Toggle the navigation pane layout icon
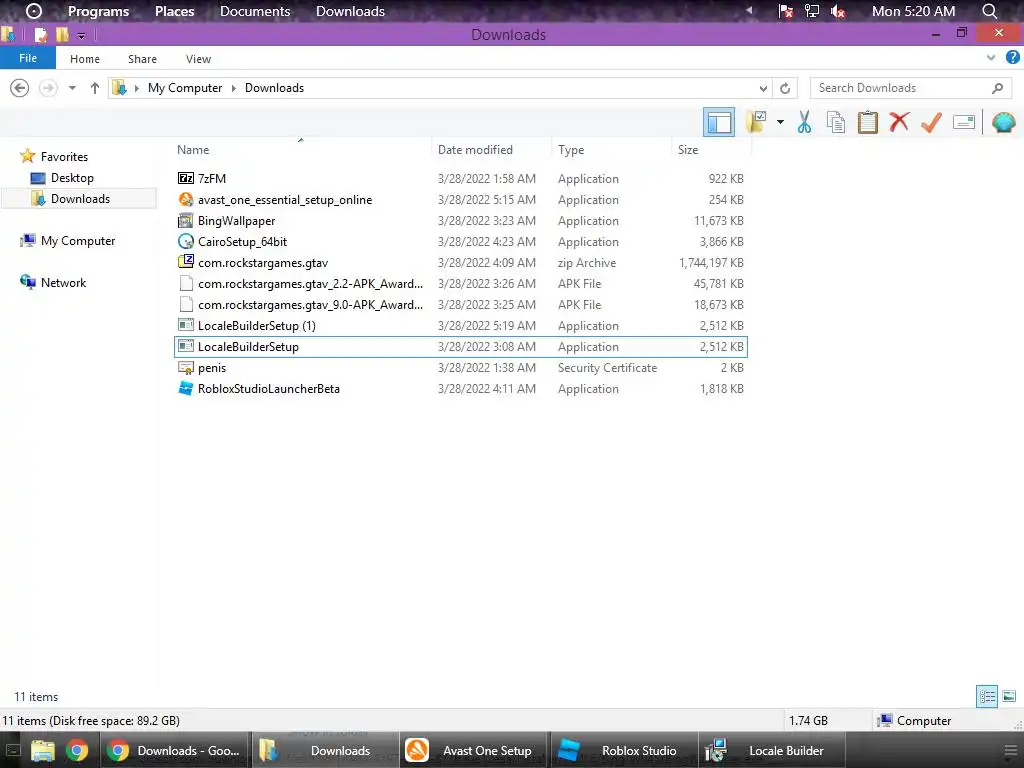 point(718,122)
